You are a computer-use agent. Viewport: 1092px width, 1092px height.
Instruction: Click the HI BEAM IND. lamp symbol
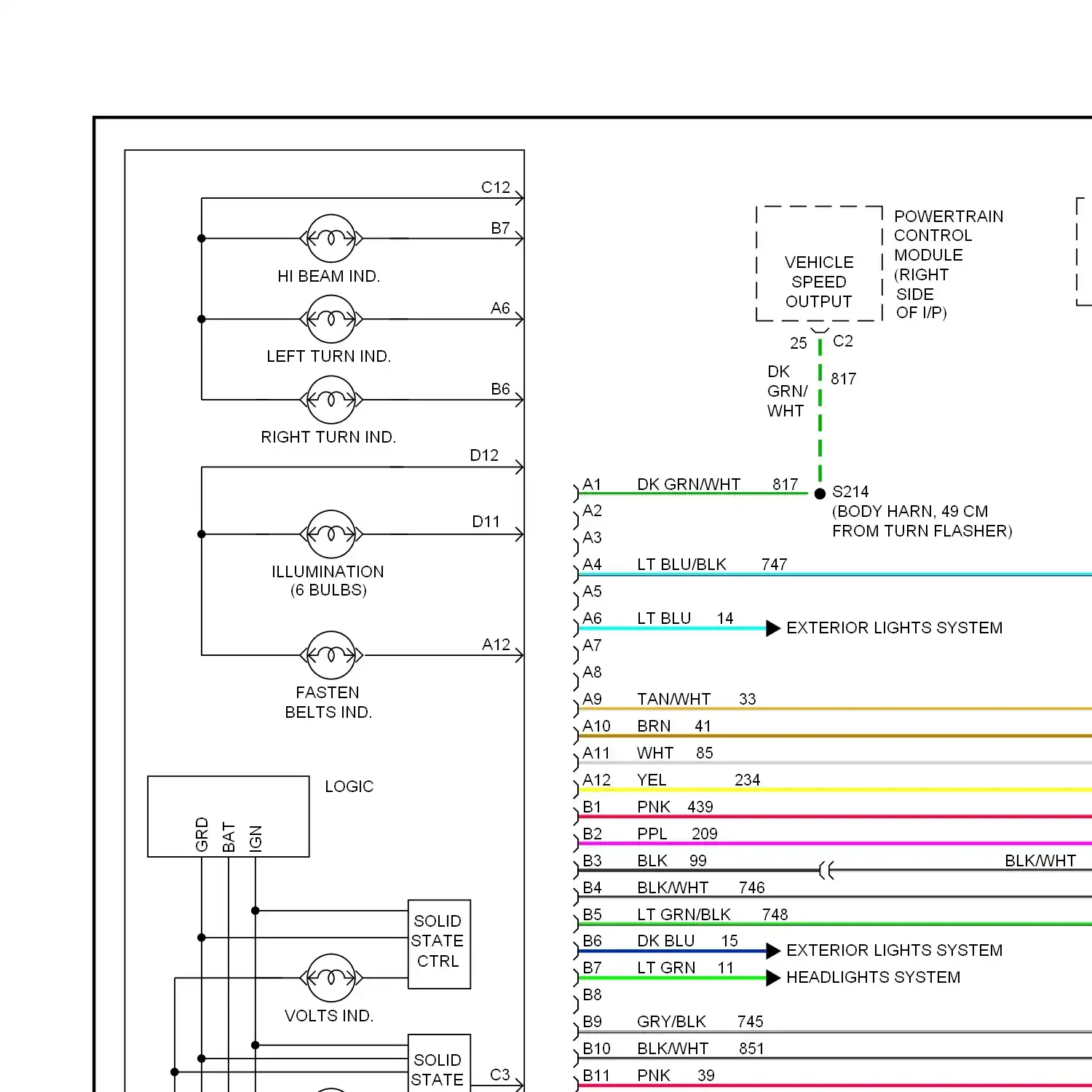(x=331, y=238)
